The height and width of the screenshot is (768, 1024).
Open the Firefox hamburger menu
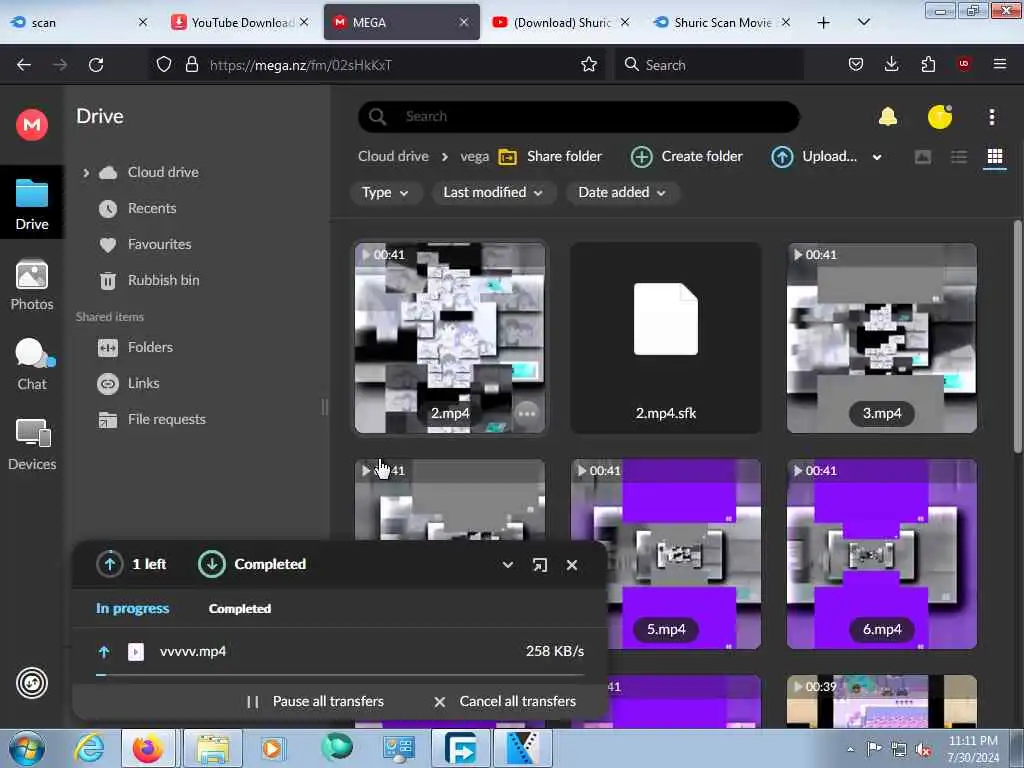click(999, 64)
